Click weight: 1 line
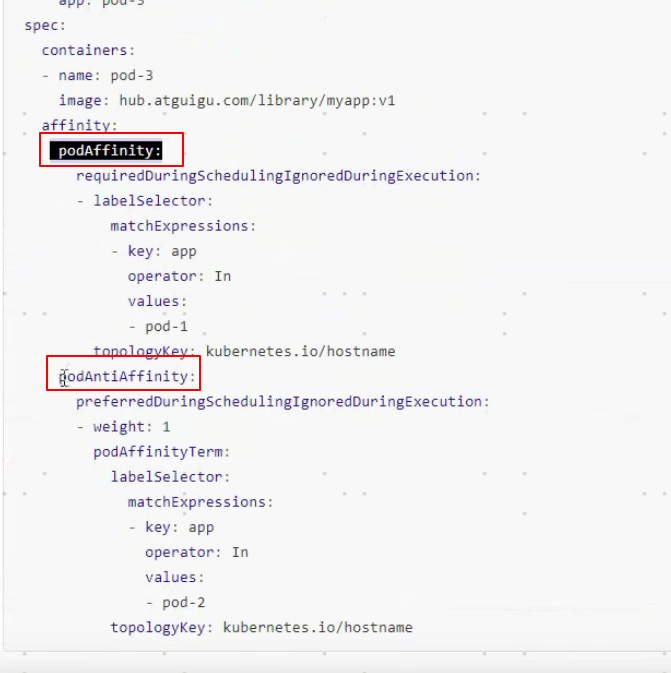Screen dimensions: 671x673 (124, 427)
